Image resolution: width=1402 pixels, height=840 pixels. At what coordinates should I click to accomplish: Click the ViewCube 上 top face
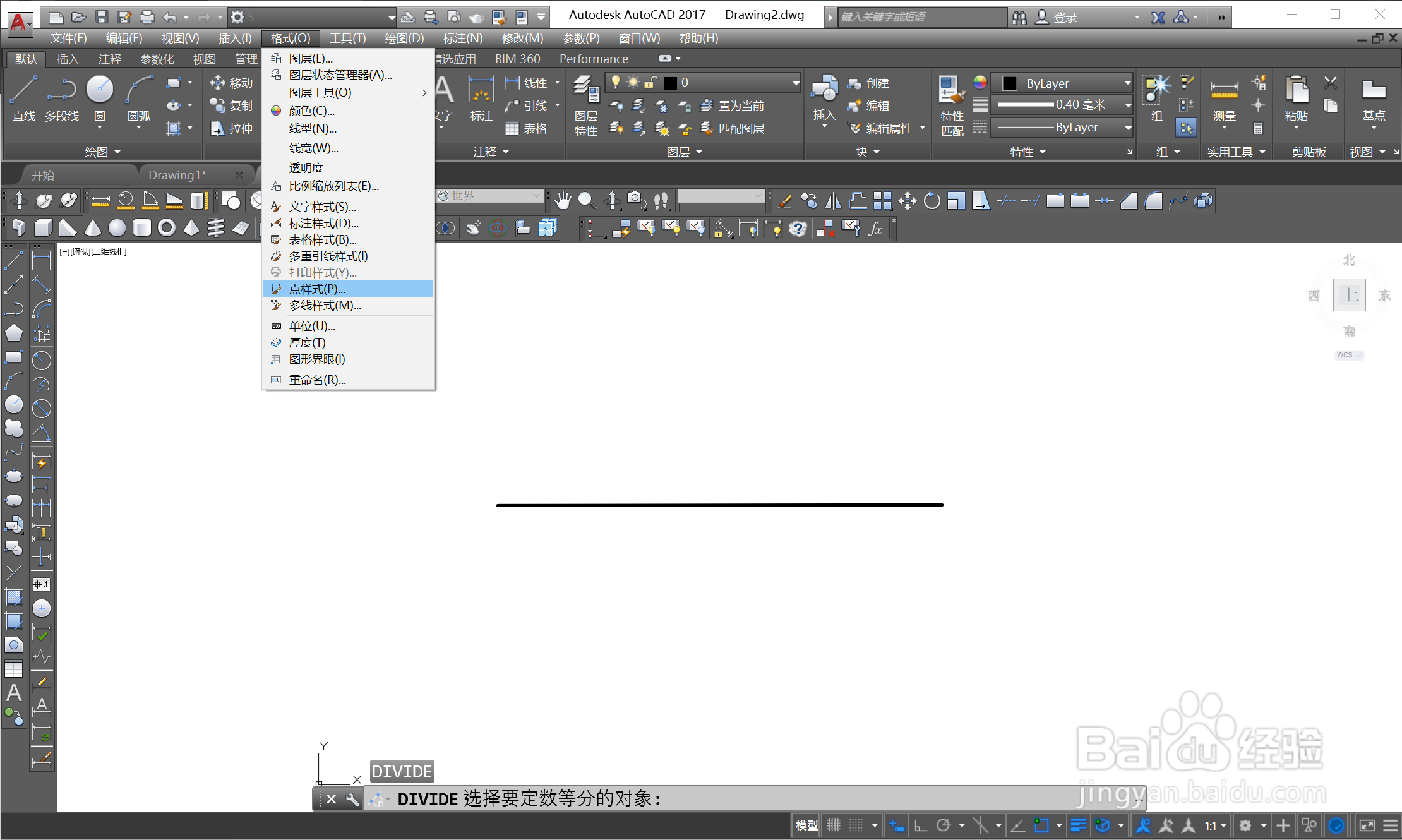pos(1350,294)
